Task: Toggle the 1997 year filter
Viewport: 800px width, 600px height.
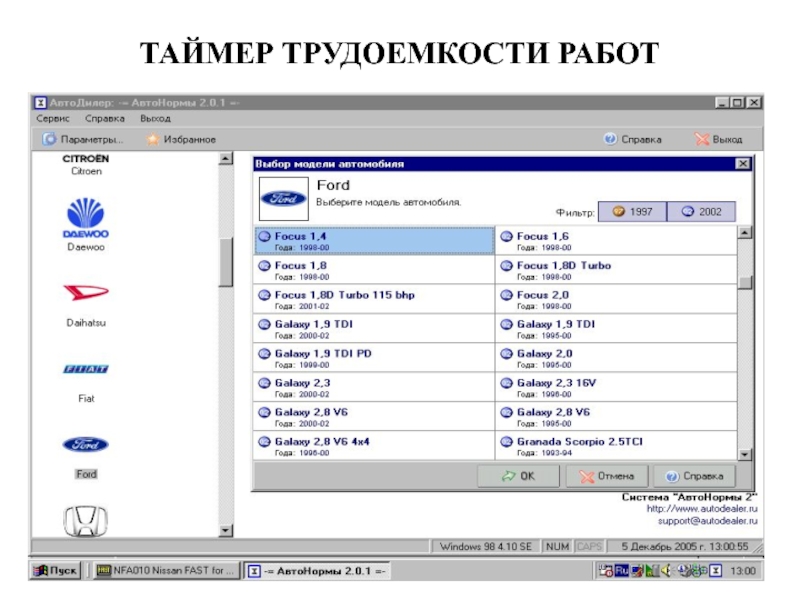Action: (x=632, y=212)
